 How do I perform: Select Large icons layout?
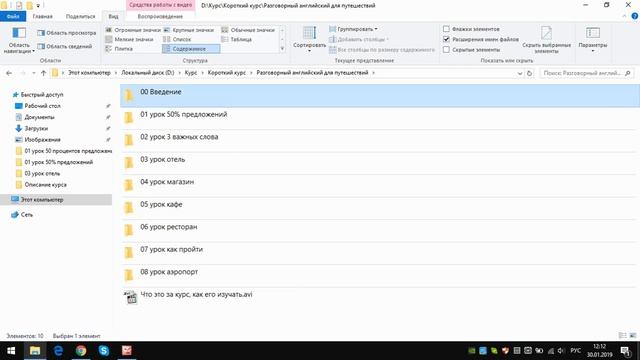[x=189, y=30]
